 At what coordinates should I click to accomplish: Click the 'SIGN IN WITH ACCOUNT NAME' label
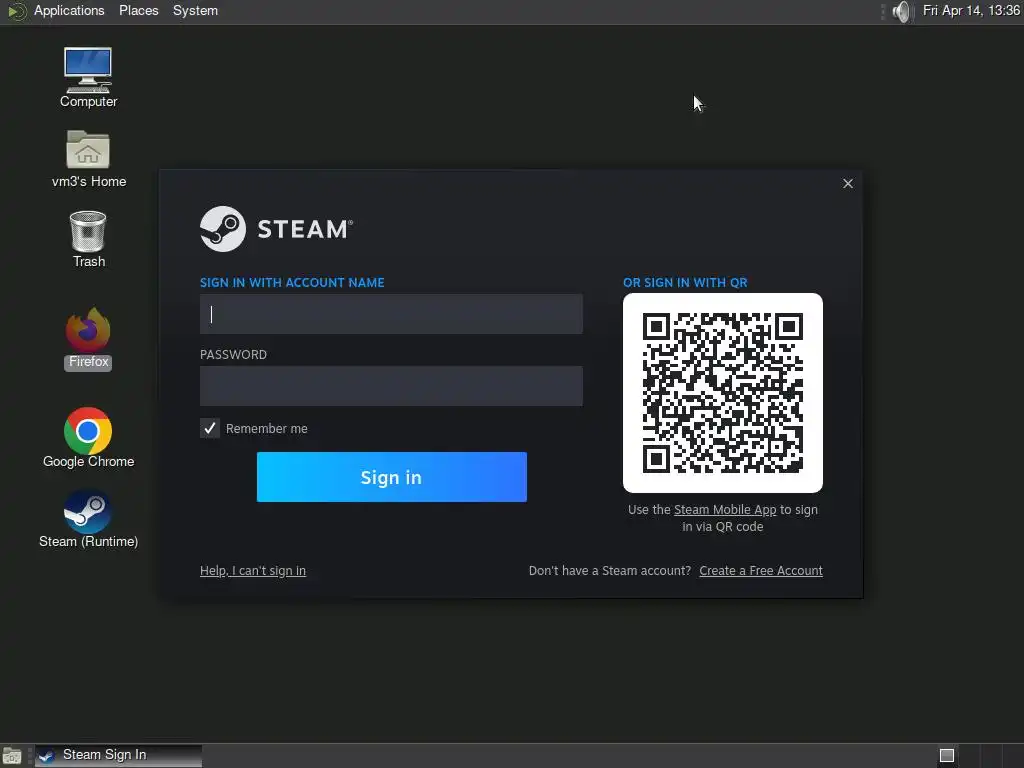coord(292,283)
